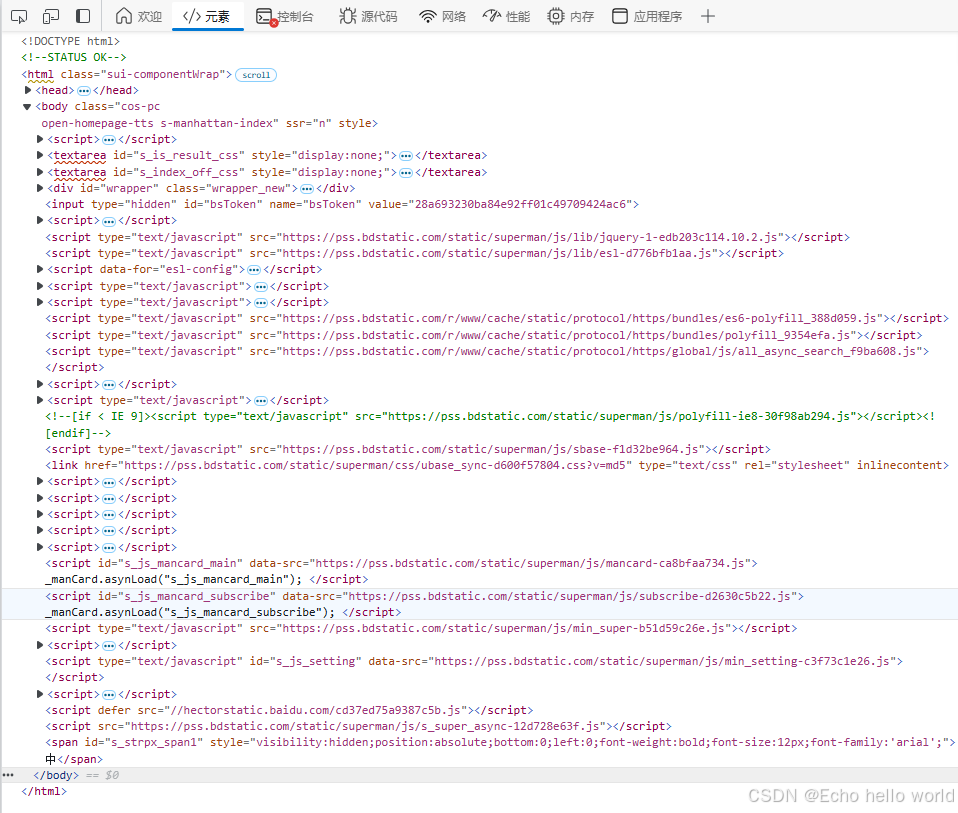Select the <!DOCTYPE html> line
This screenshot has height=813, width=958.
pyautogui.click(x=71, y=41)
